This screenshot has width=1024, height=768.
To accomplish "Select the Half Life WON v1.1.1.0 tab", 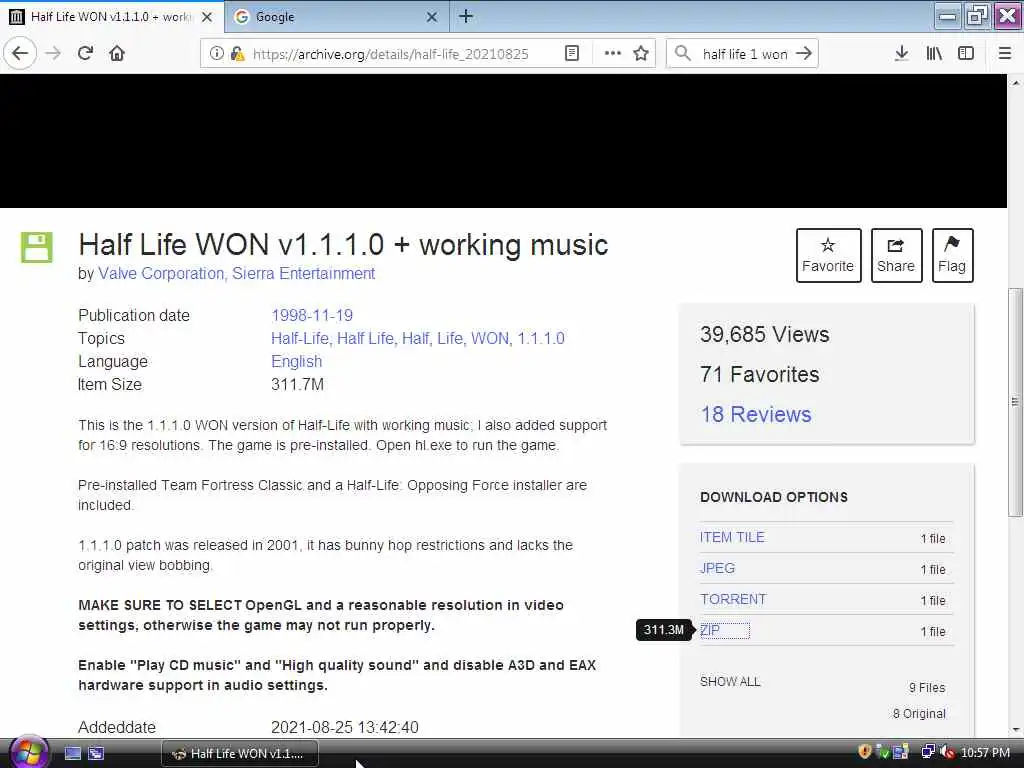I will pyautogui.click(x=112, y=17).
